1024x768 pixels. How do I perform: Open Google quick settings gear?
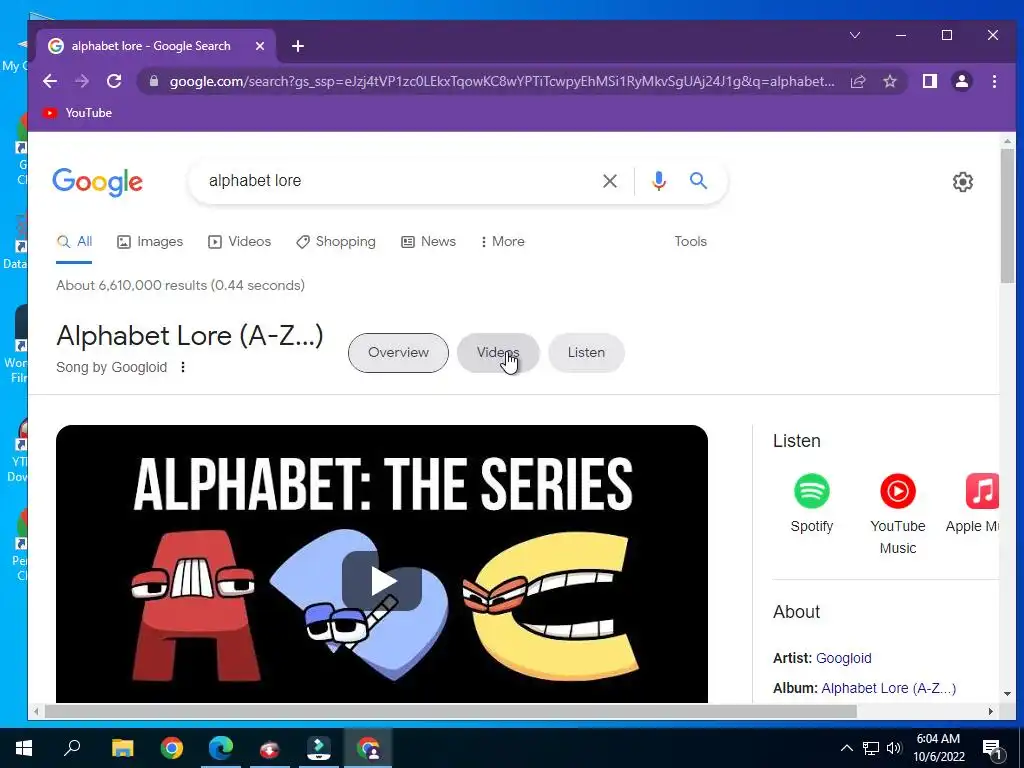point(963,182)
